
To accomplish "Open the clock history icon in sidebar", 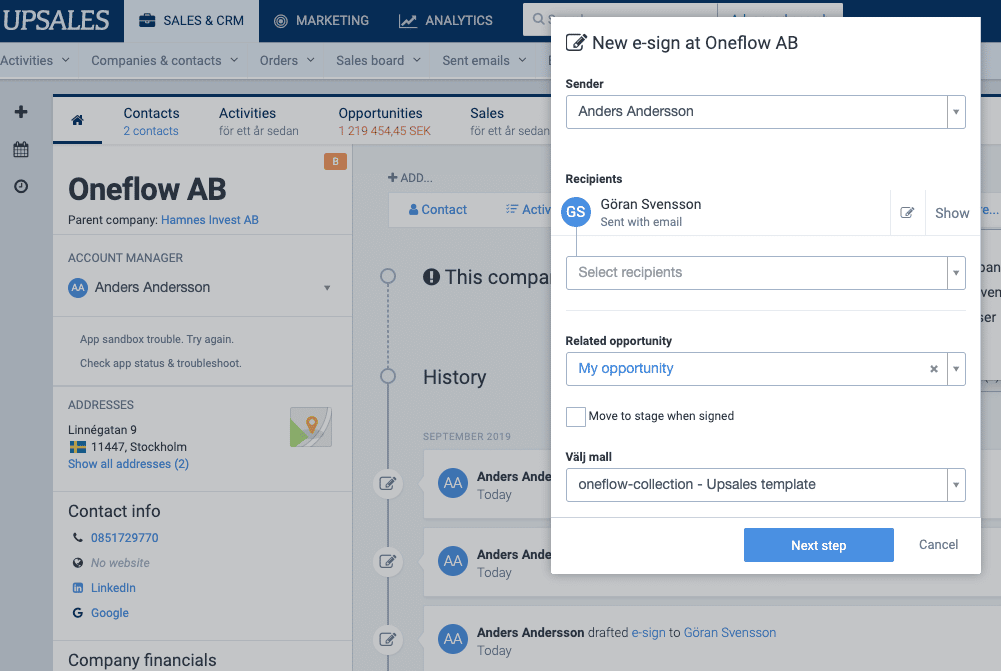I will (21, 186).
